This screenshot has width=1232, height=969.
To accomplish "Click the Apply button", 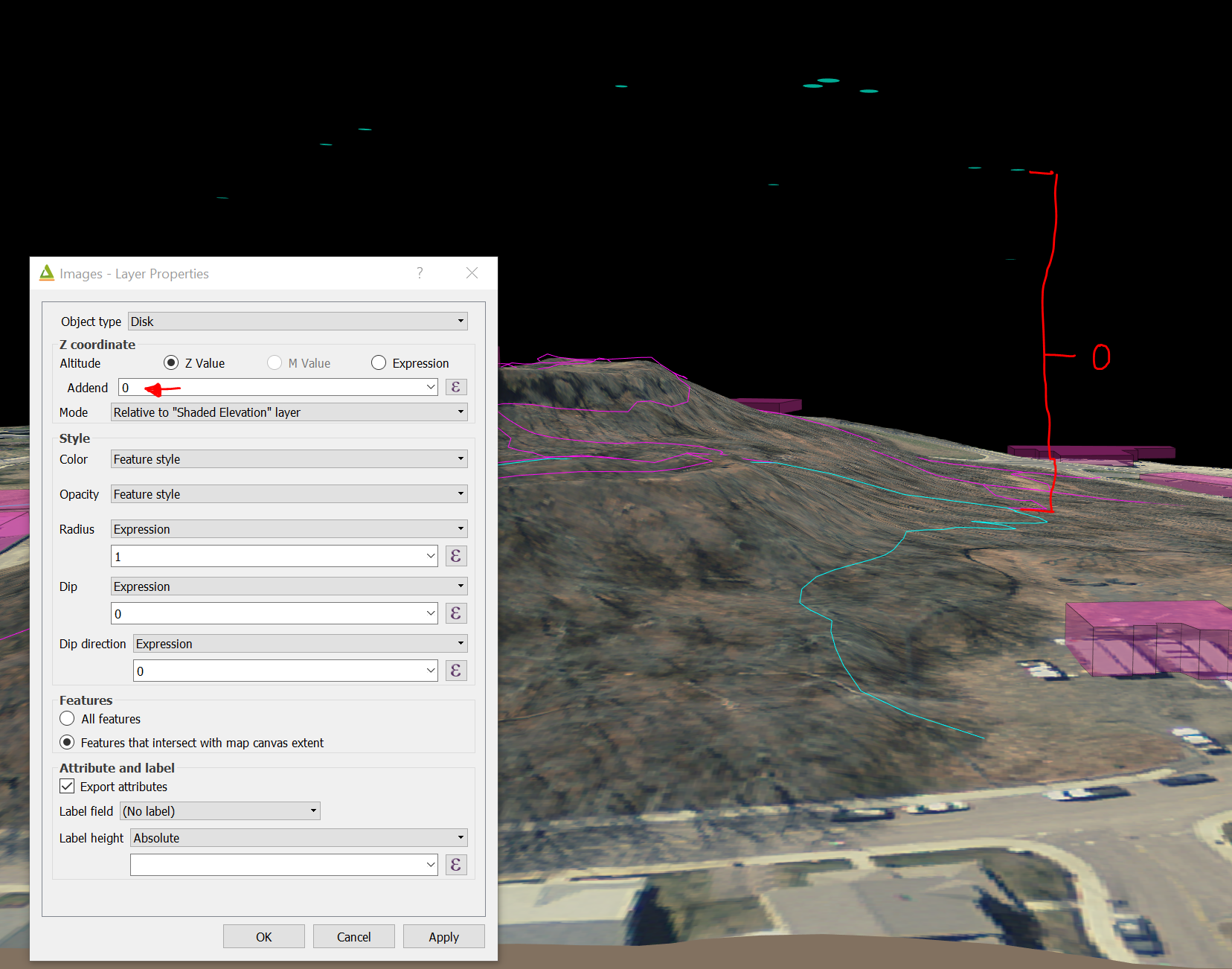I will click(444, 937).
